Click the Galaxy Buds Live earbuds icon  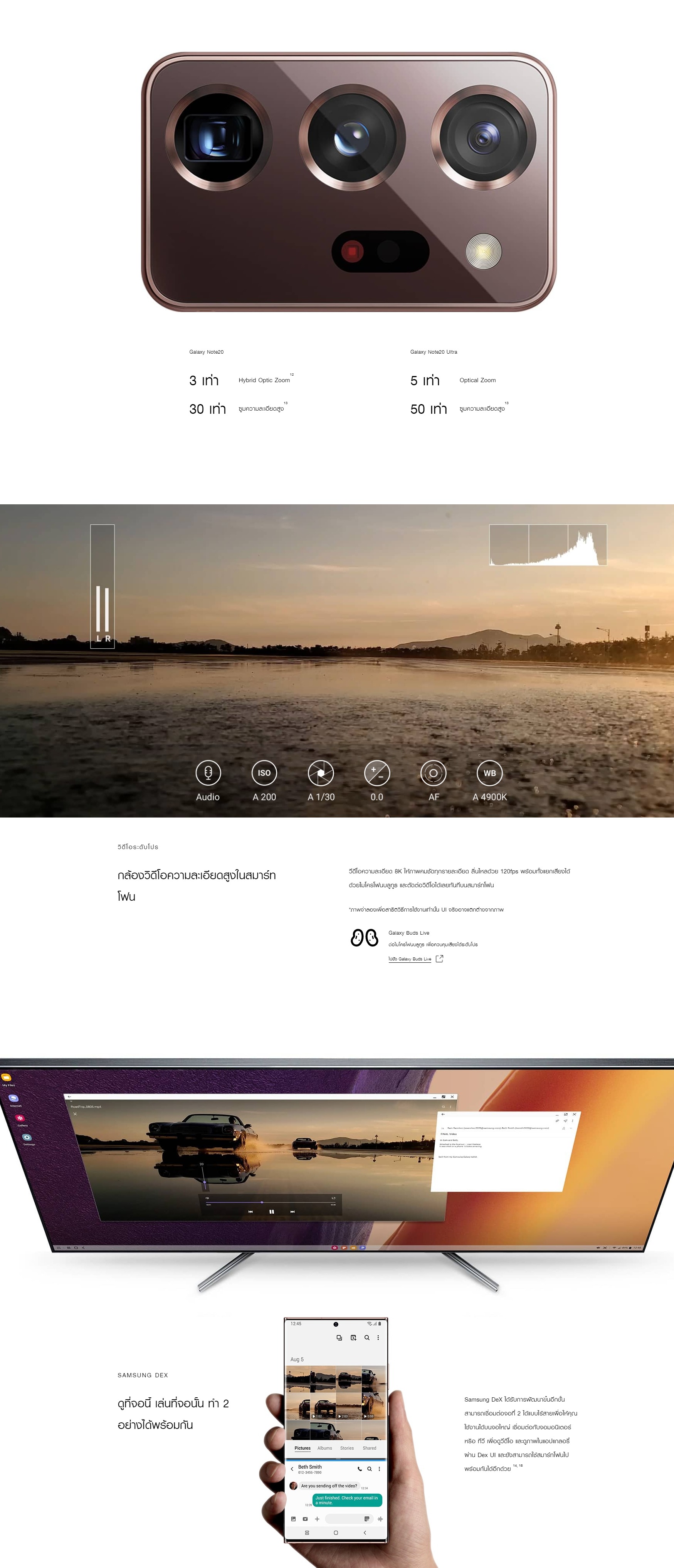(364, 938)
